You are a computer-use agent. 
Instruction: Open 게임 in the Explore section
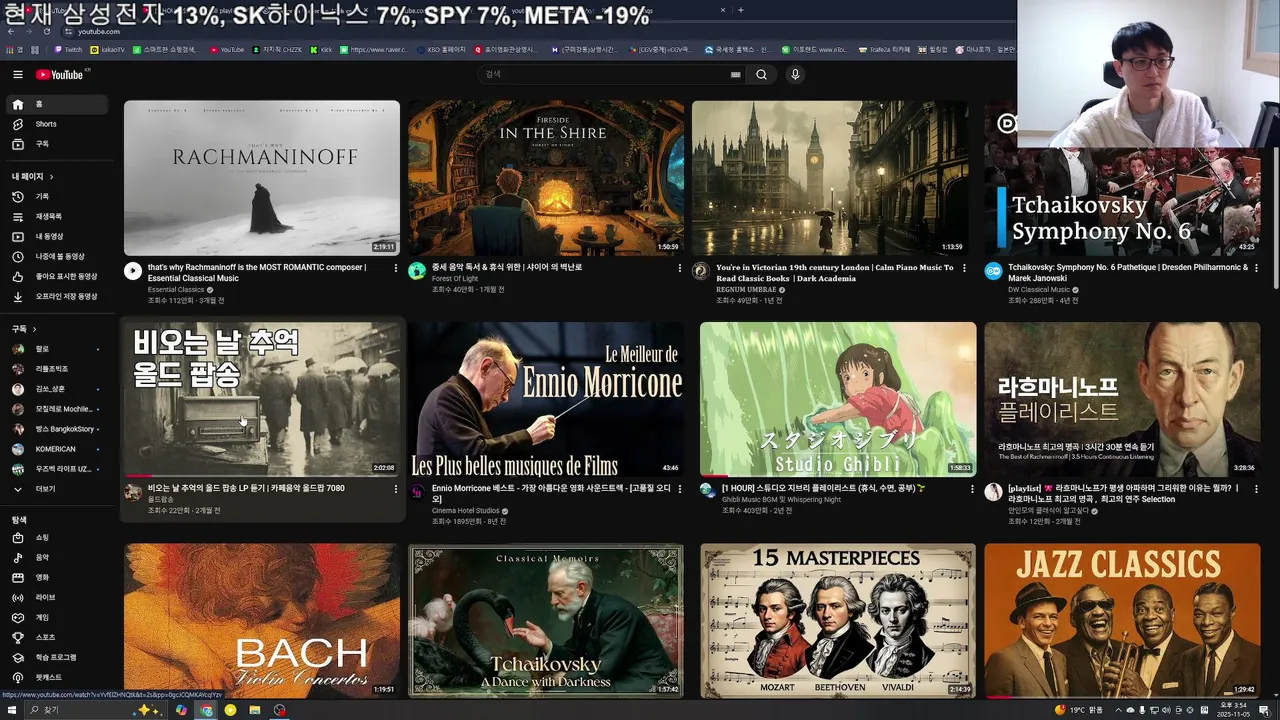pyautogui.click(x=57, y=618)
